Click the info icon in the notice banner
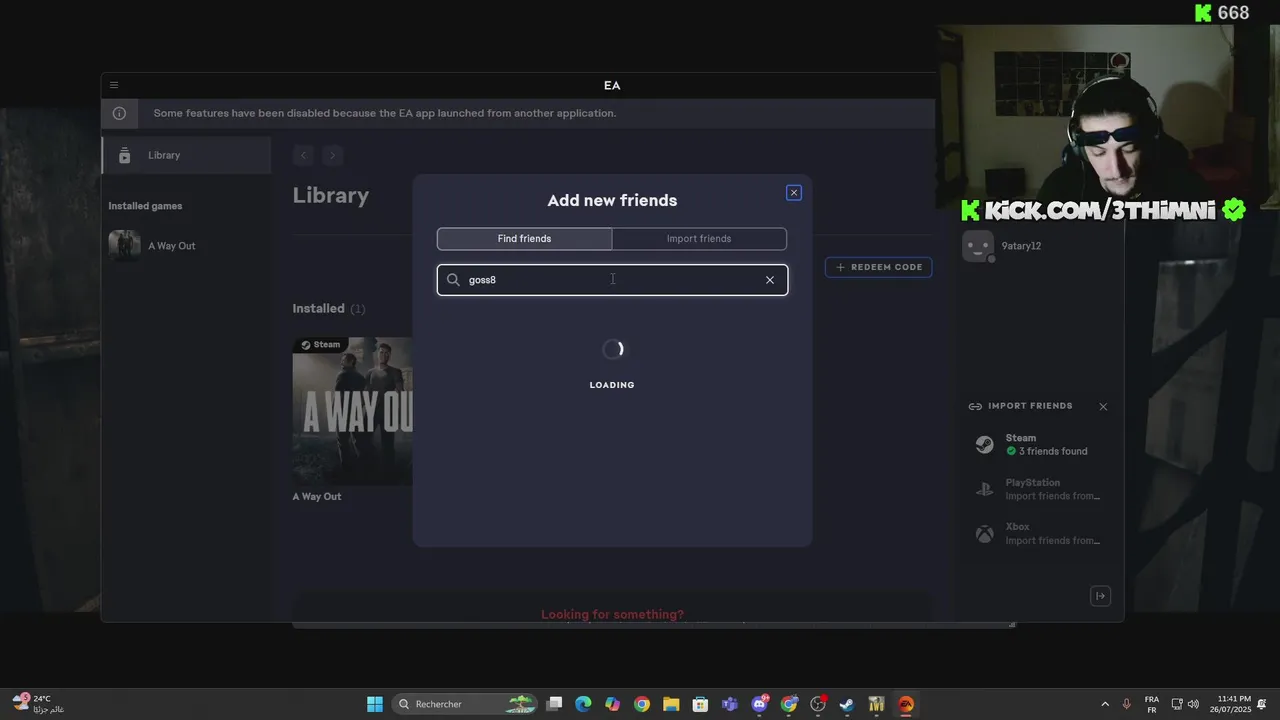Viewport: 1280px width, 720px height. pos(119,113)
